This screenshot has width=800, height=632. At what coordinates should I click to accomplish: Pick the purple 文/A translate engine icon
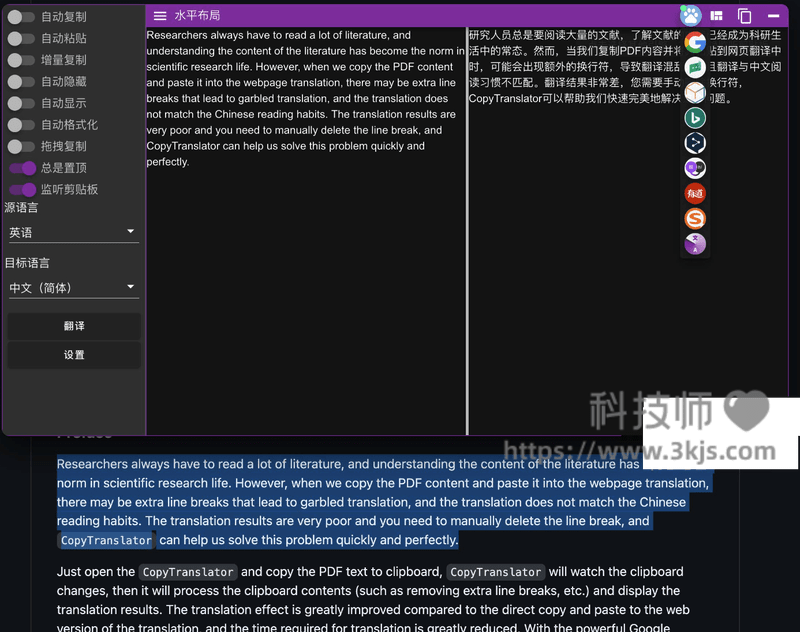click(x=695, y=244)
